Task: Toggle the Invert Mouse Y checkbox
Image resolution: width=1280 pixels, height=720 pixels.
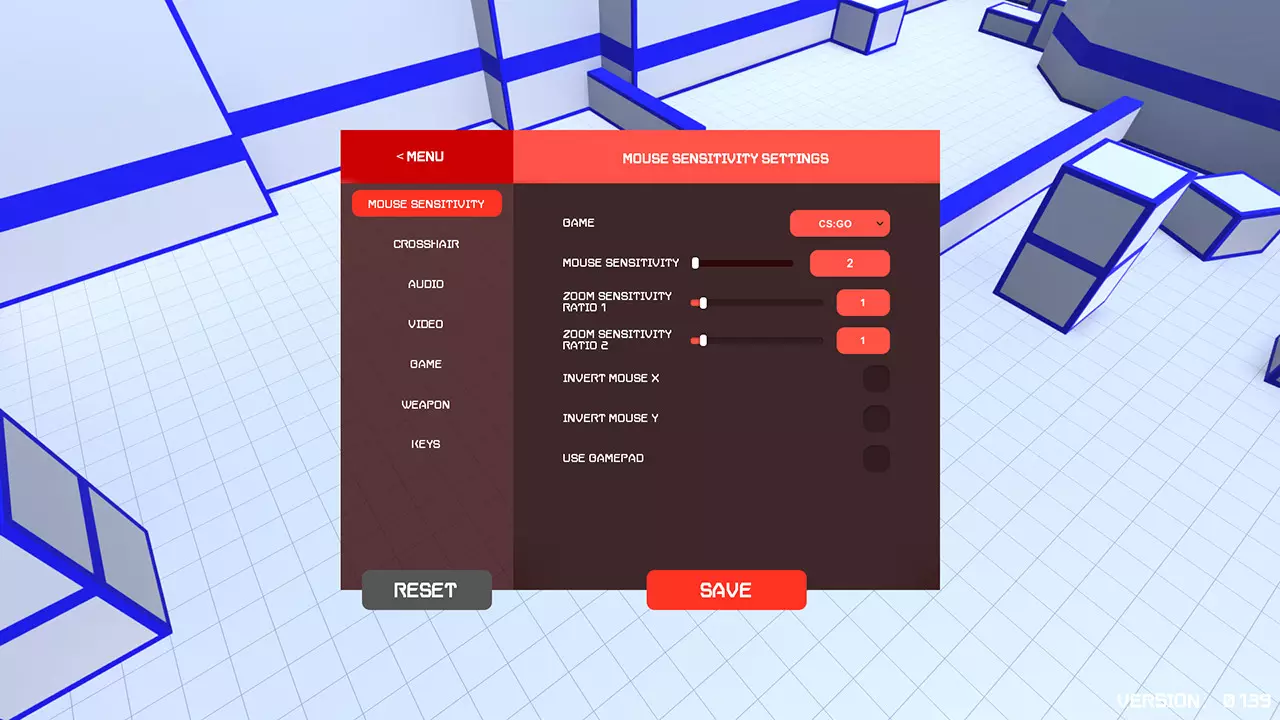Action: click(x=876, y=419)
